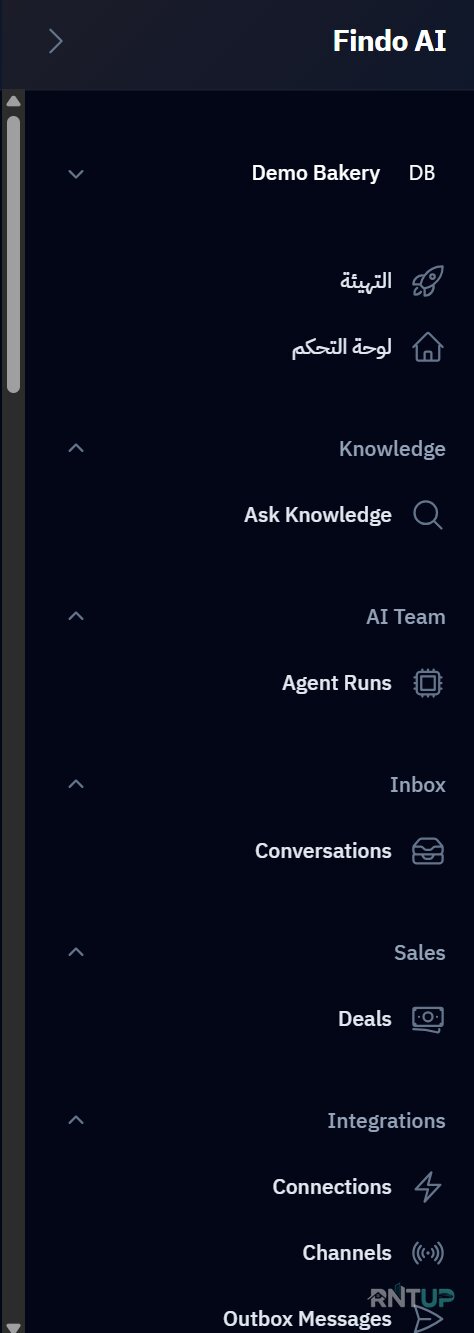Collapse the Knowledge section chevron

(76, 448)
